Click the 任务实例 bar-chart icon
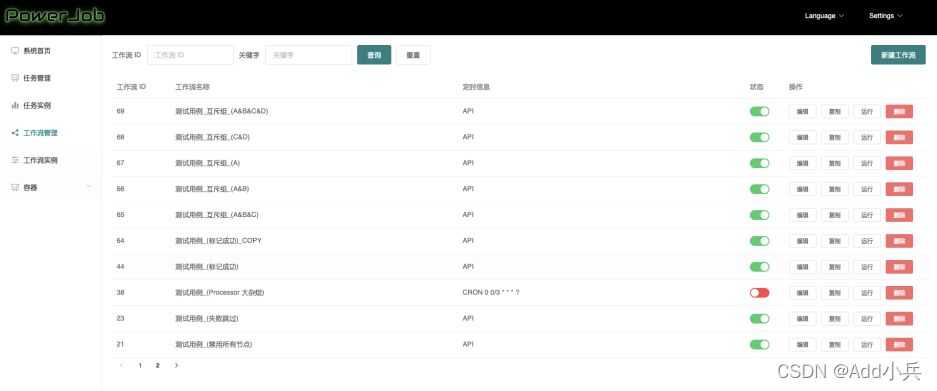Viewport: 937px width, 391px height. (15, 105)
